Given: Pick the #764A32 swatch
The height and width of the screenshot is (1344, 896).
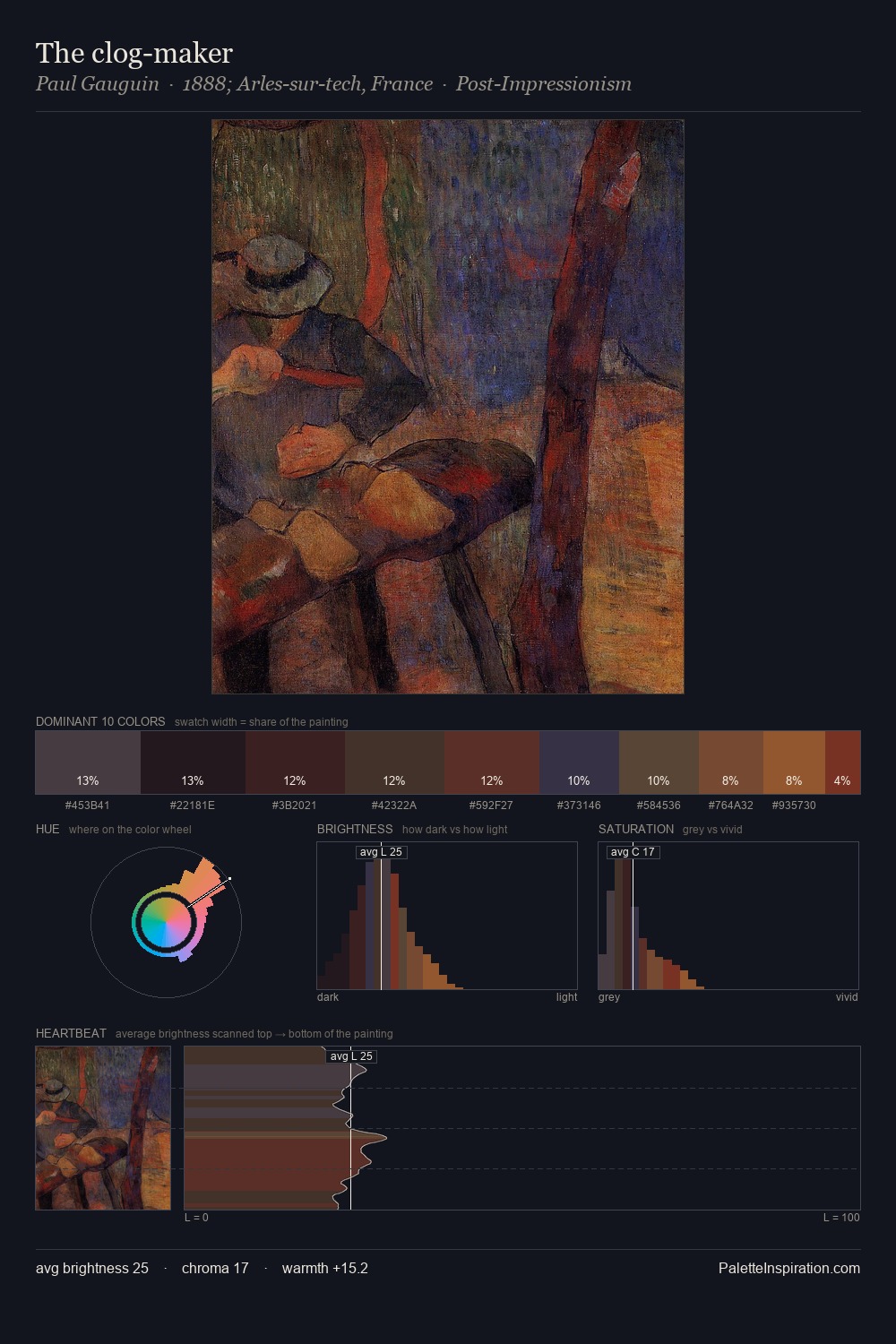Looking at the screenshot, I should [731, 762].
